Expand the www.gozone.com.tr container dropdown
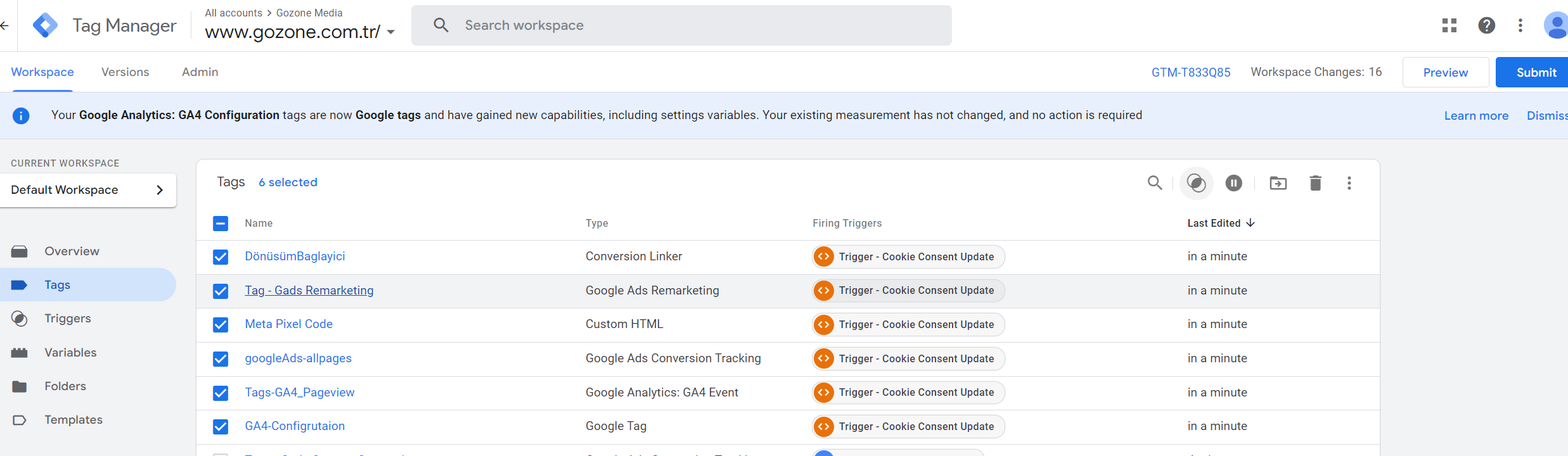This screenshot has height=456, width=1568. tap(390, 32)
